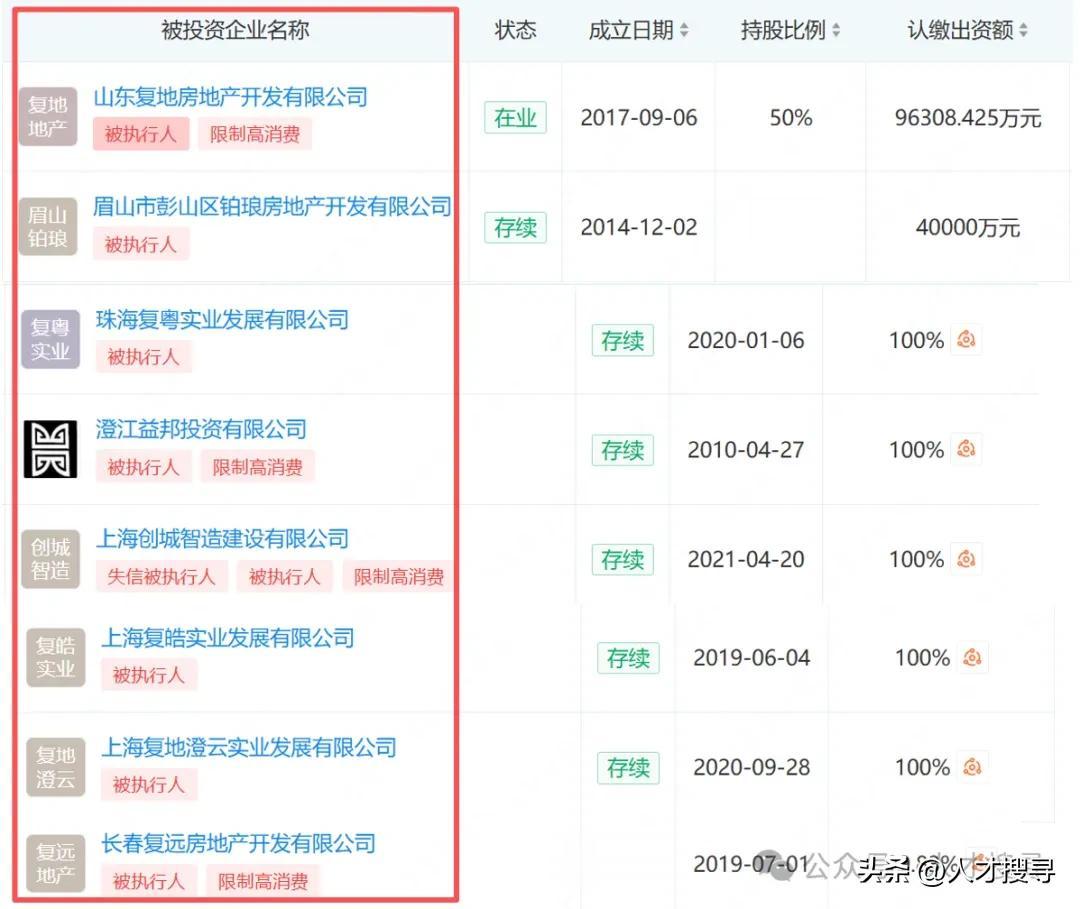Click the black logo of 澄江益邦投资
The width and height of the screenshot is (1080, 909).
point(50,449)
